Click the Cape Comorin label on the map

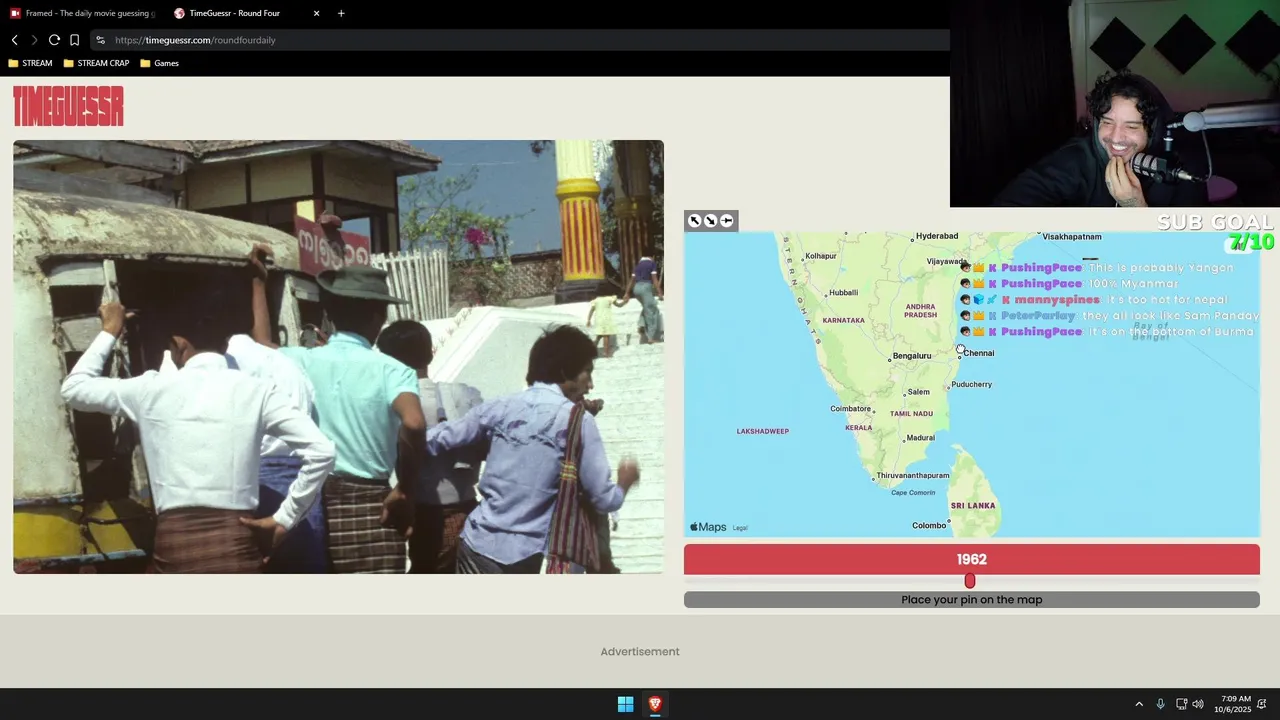913,493
